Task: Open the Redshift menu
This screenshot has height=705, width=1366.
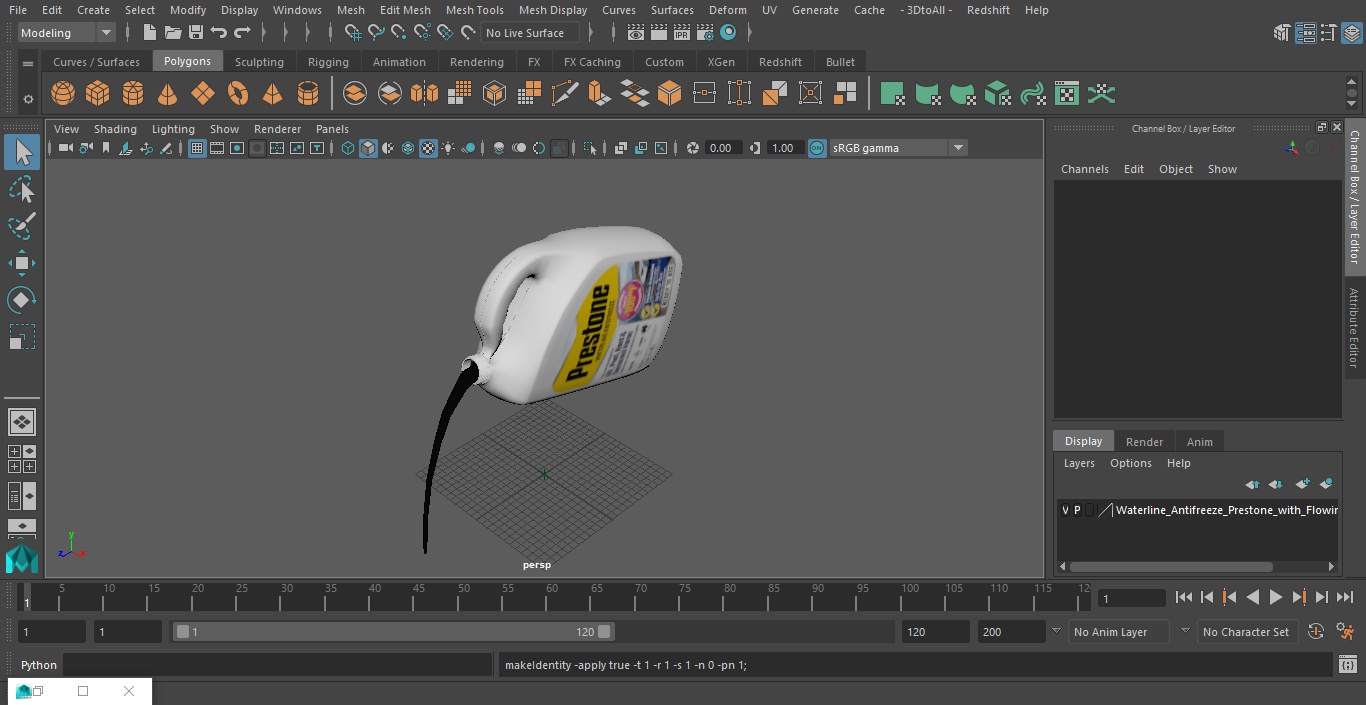Action: click(x=988, y=10)
